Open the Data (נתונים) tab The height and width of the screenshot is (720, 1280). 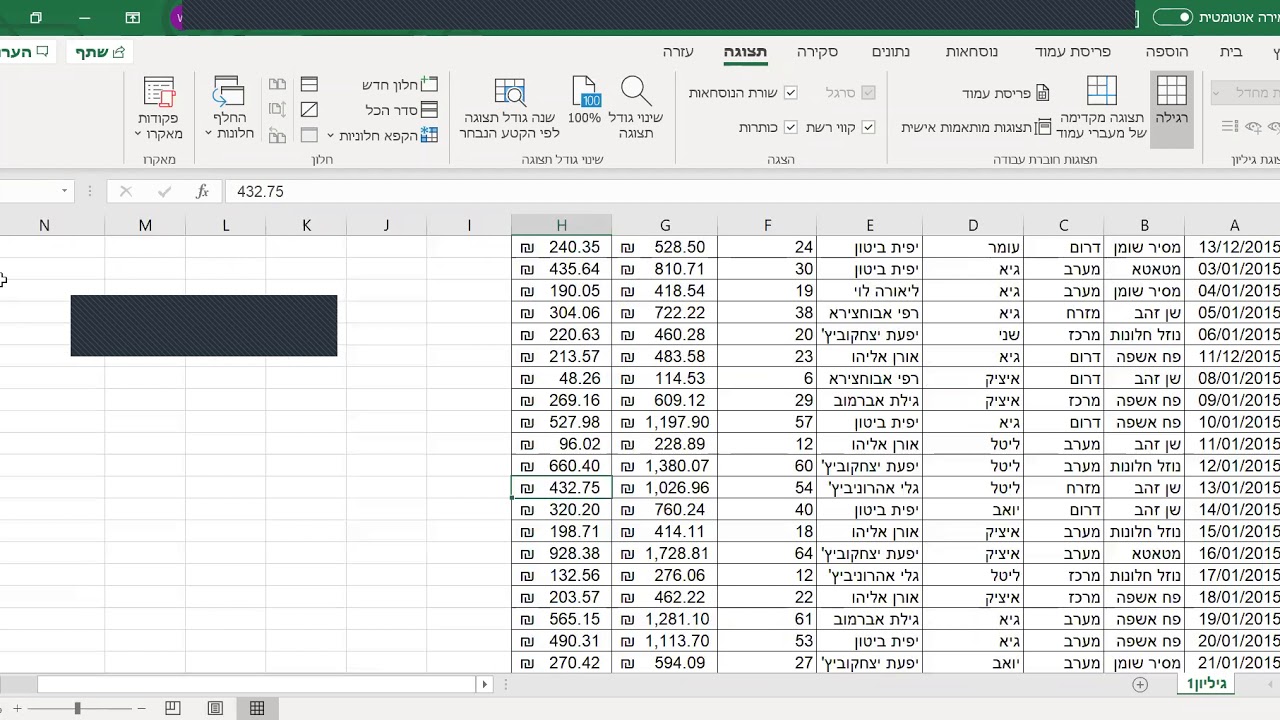[890, 52]
